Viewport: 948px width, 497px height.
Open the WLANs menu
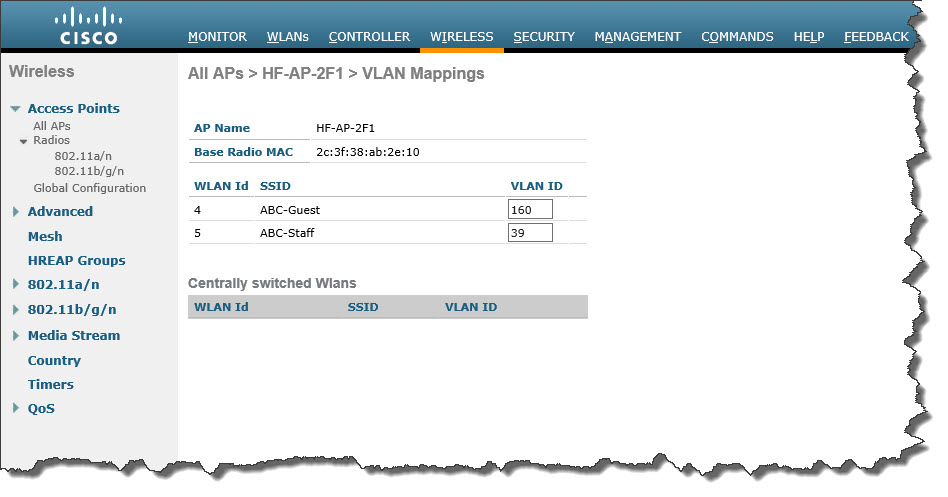(288, 37)
